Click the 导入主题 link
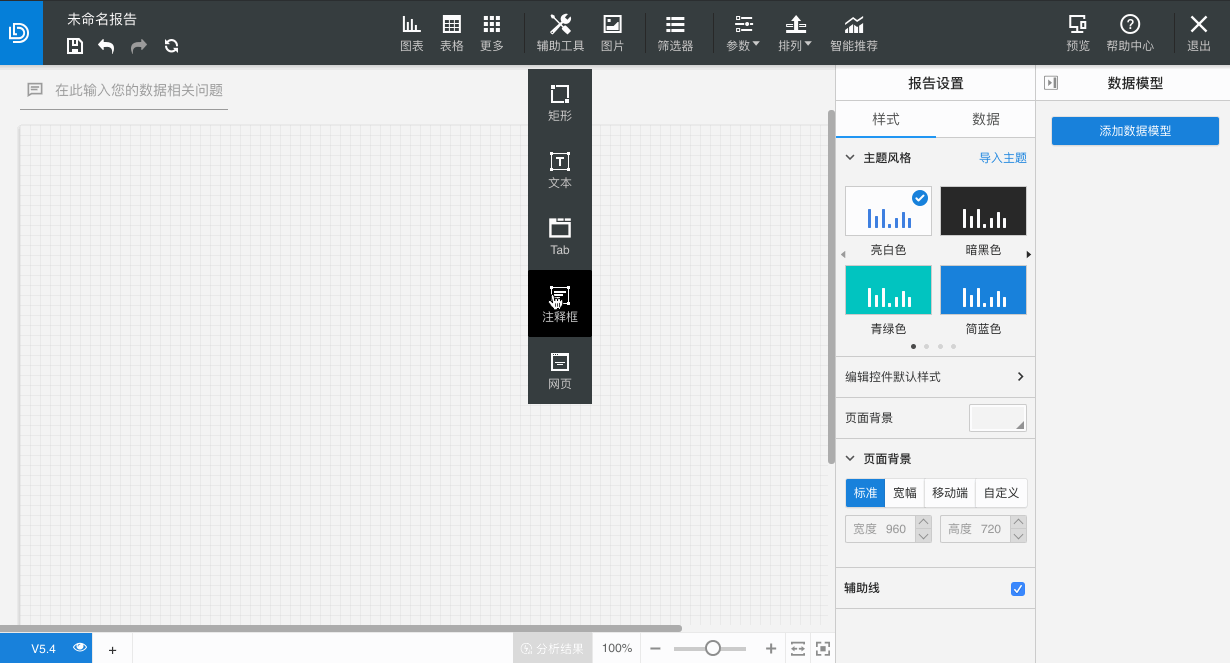 [x=1003, y=158]
